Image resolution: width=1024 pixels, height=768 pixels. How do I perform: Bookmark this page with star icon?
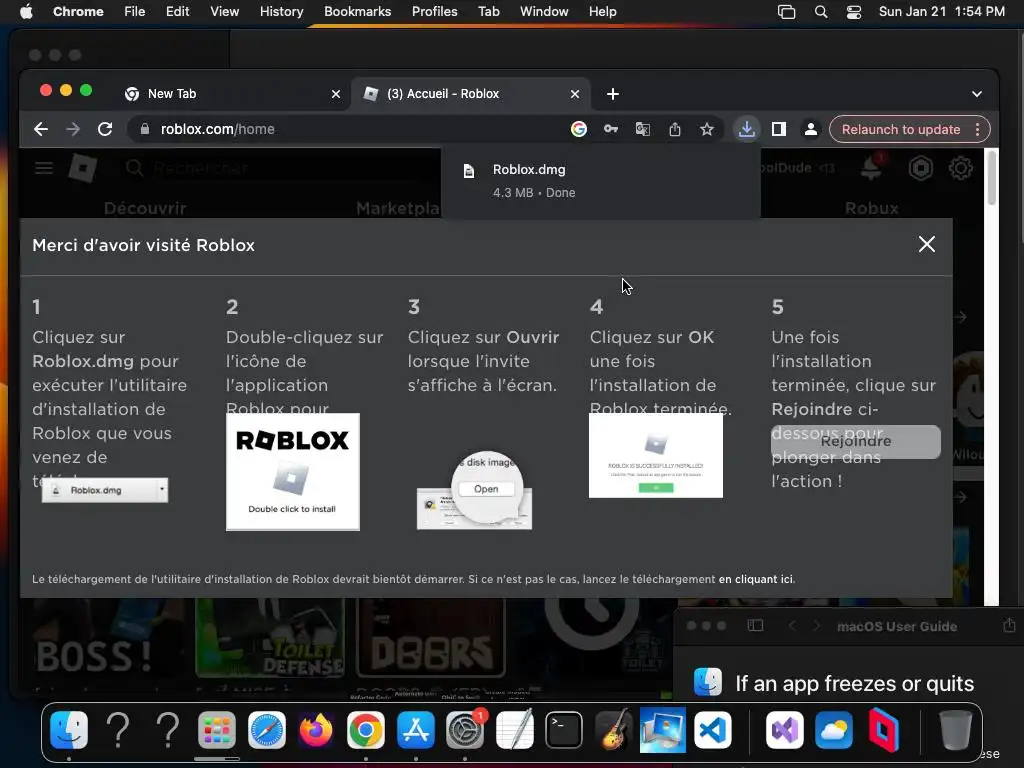707,129
